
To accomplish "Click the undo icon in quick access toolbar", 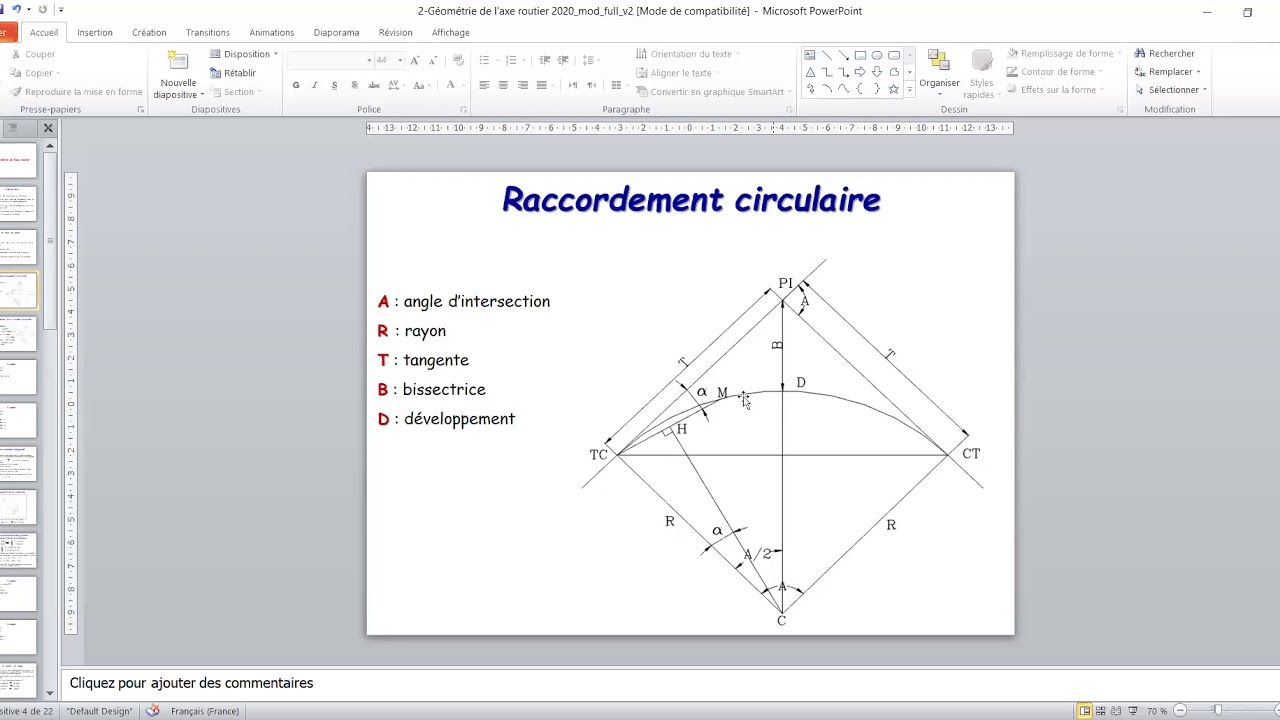I will click(x=17, y=9).
